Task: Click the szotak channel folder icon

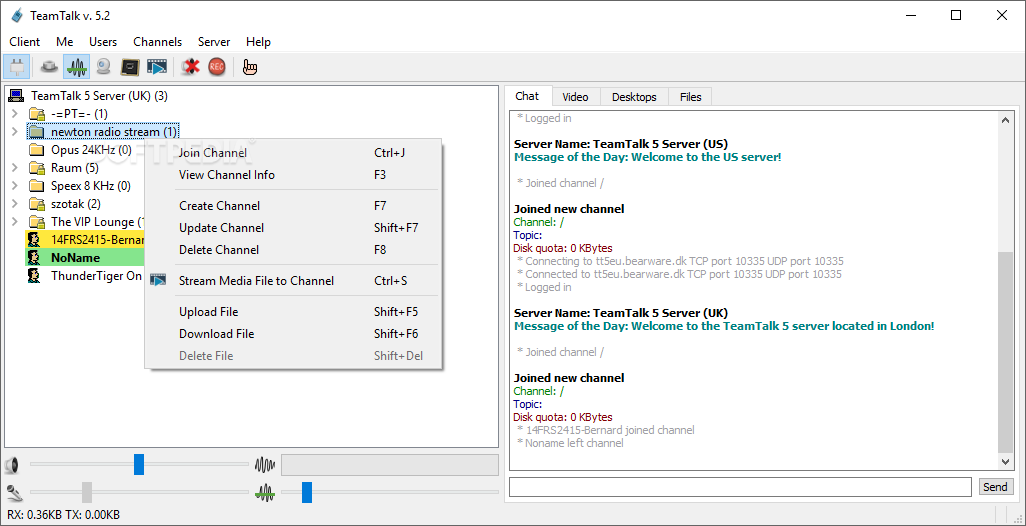Action: click(37, 204)
